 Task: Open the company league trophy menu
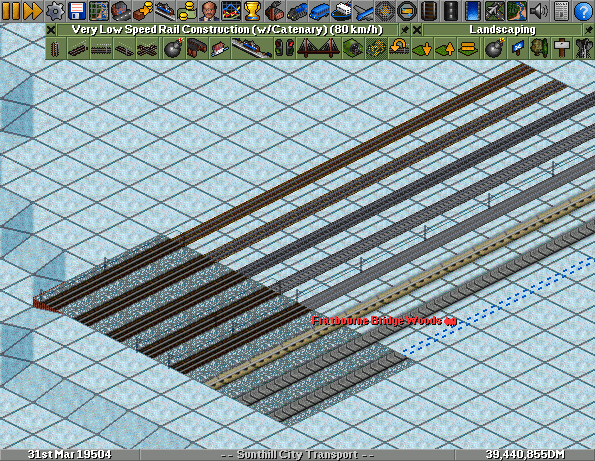click(x=253, y=11)
